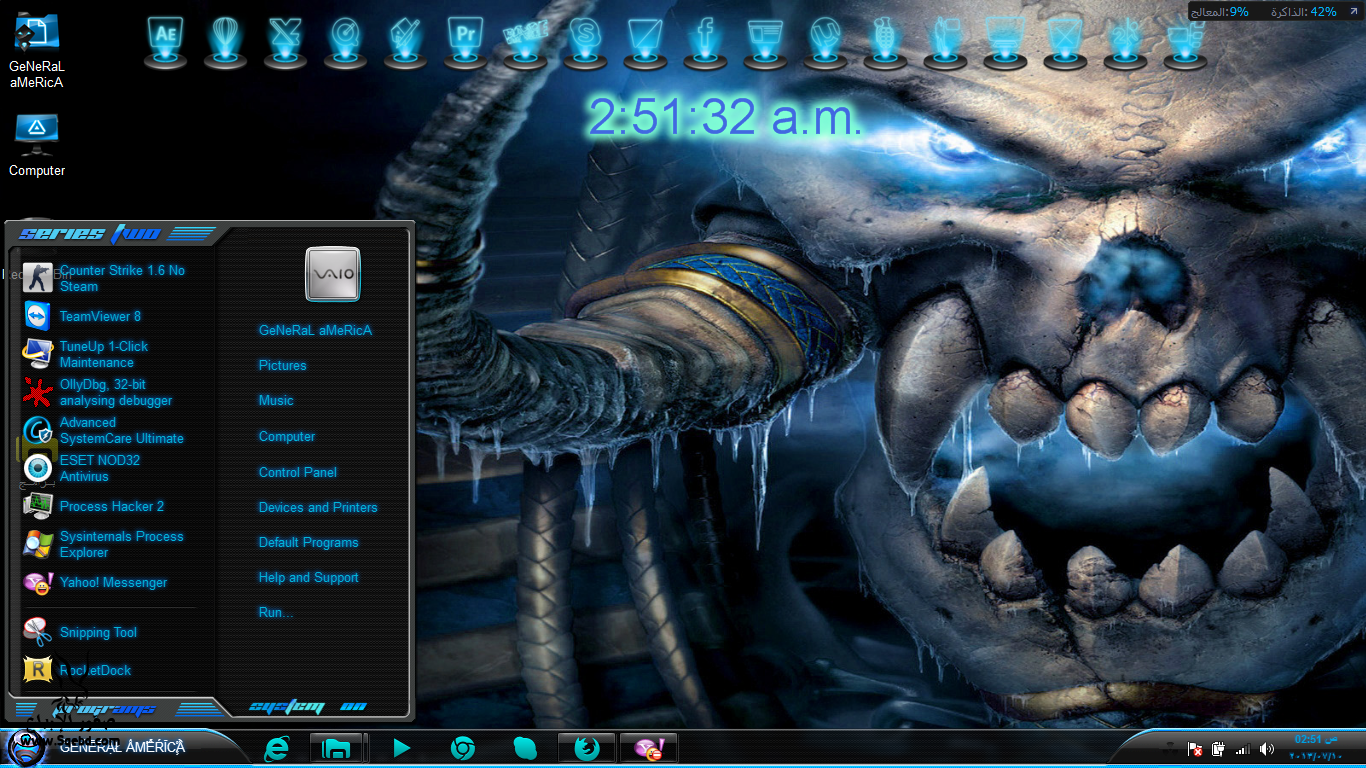Click the VAIO user picture thumbnail

point(332,274)
